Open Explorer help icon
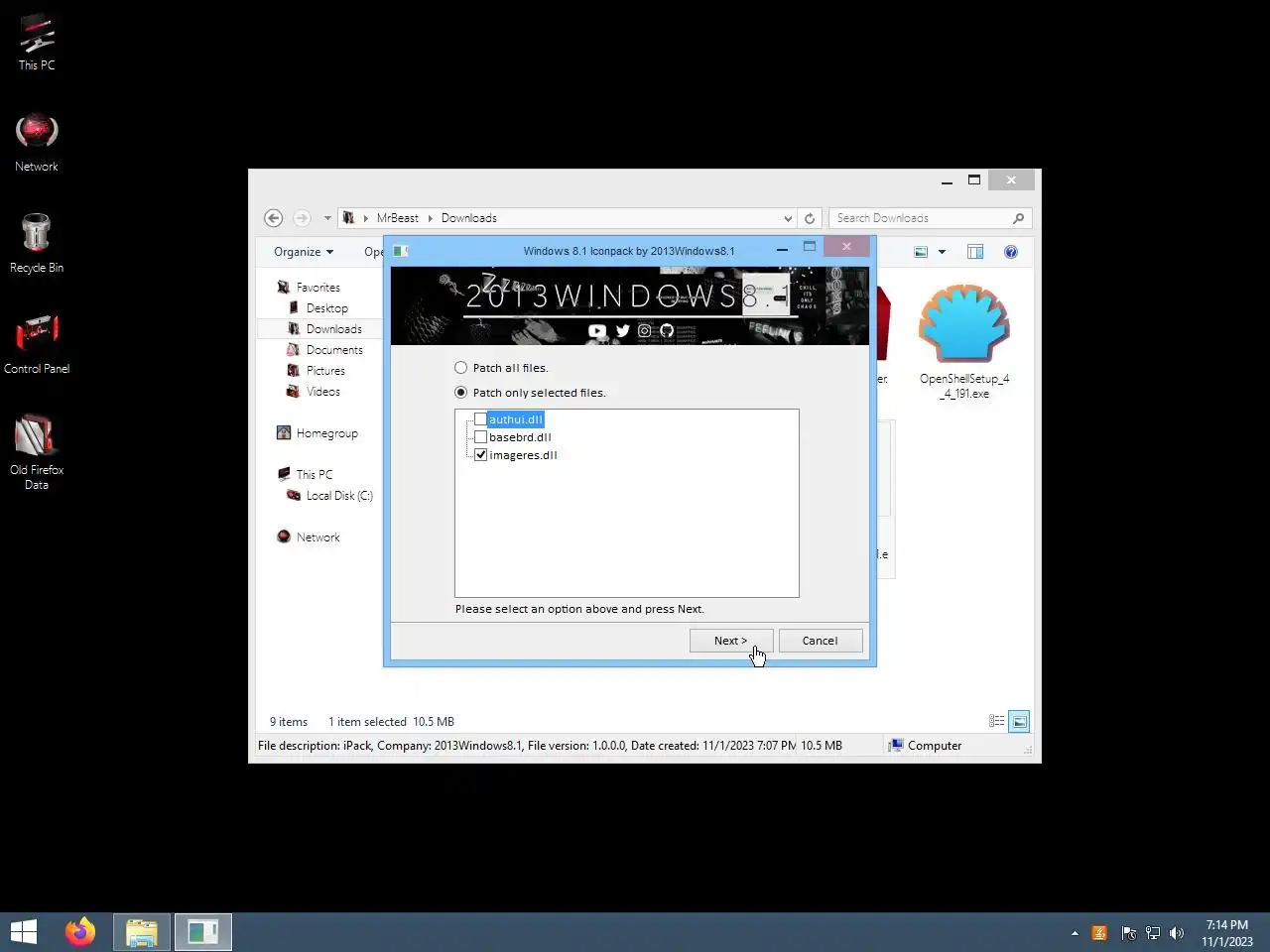This screenshot has width=1270, height=952. [1011, 252]
